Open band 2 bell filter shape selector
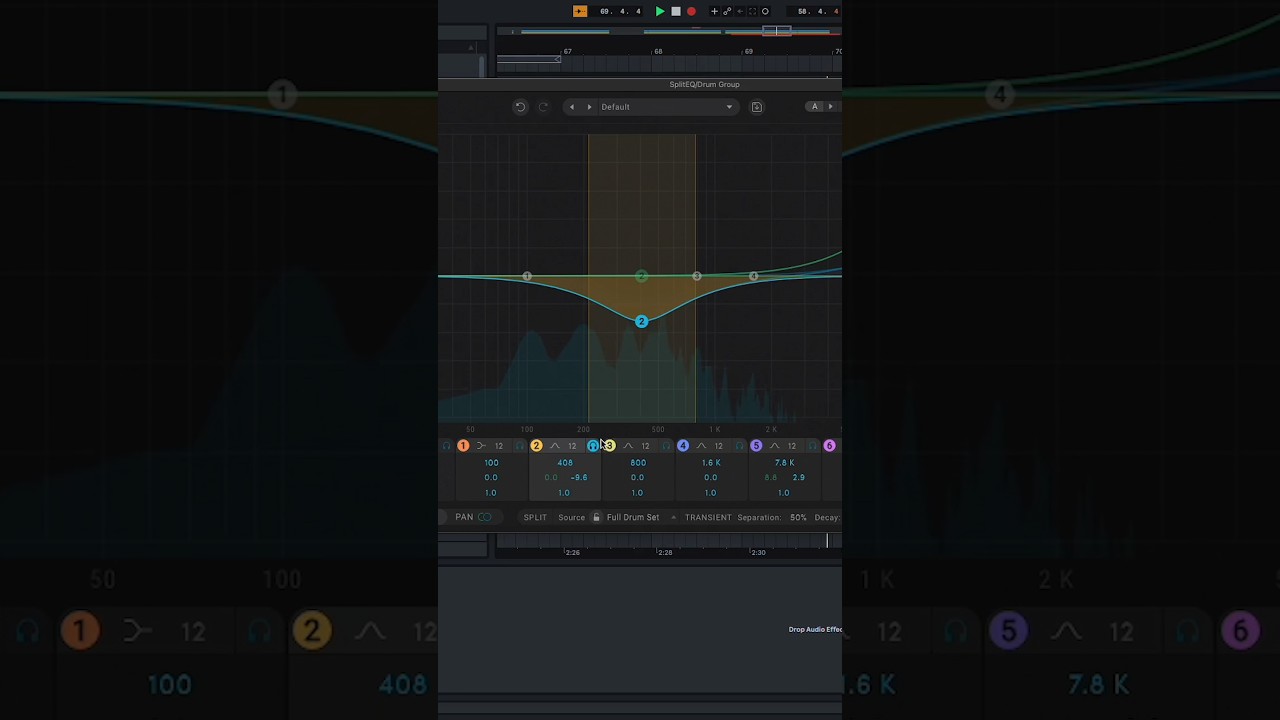 [x=555, y=446]
